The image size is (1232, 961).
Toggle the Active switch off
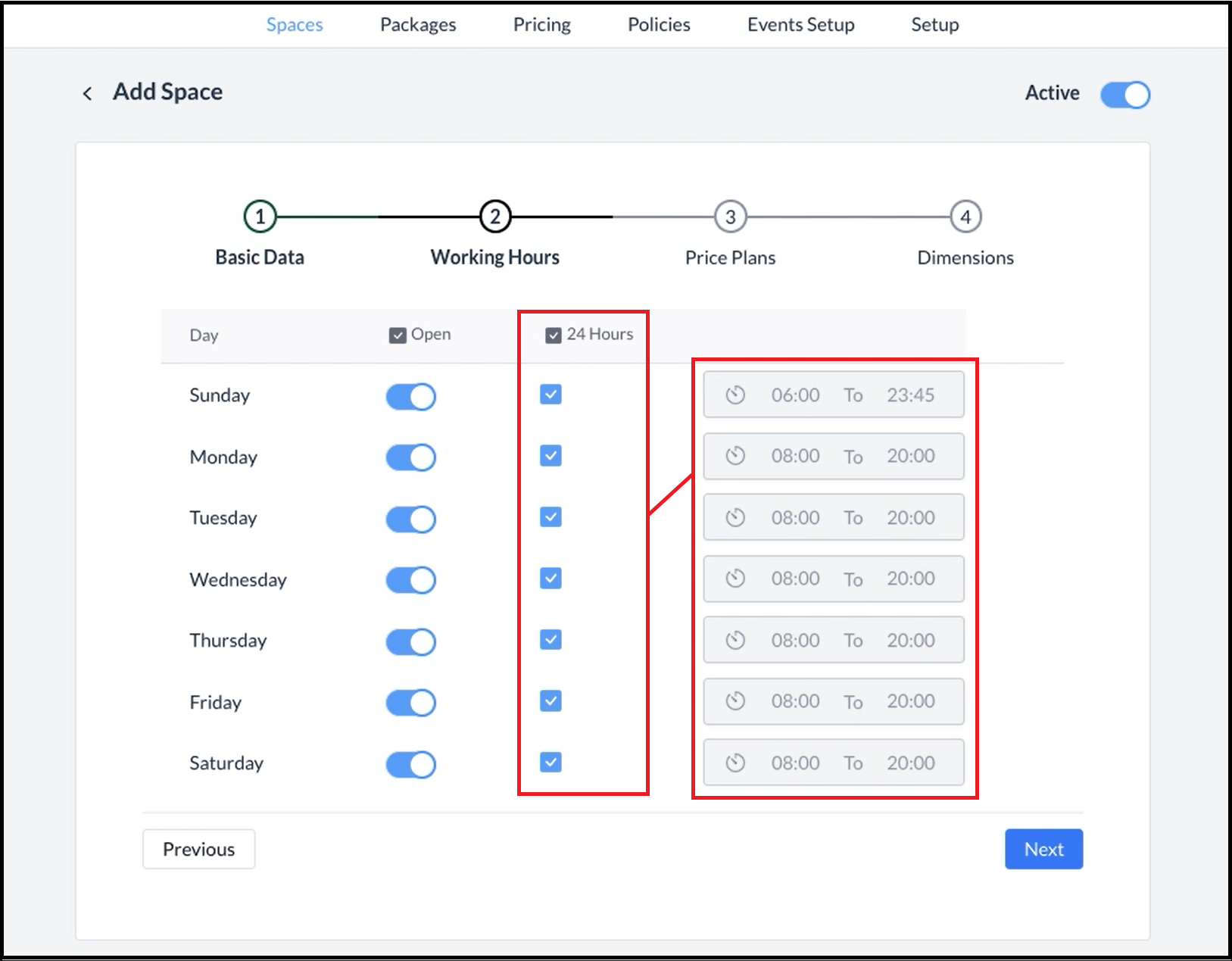click(1124, 95)
